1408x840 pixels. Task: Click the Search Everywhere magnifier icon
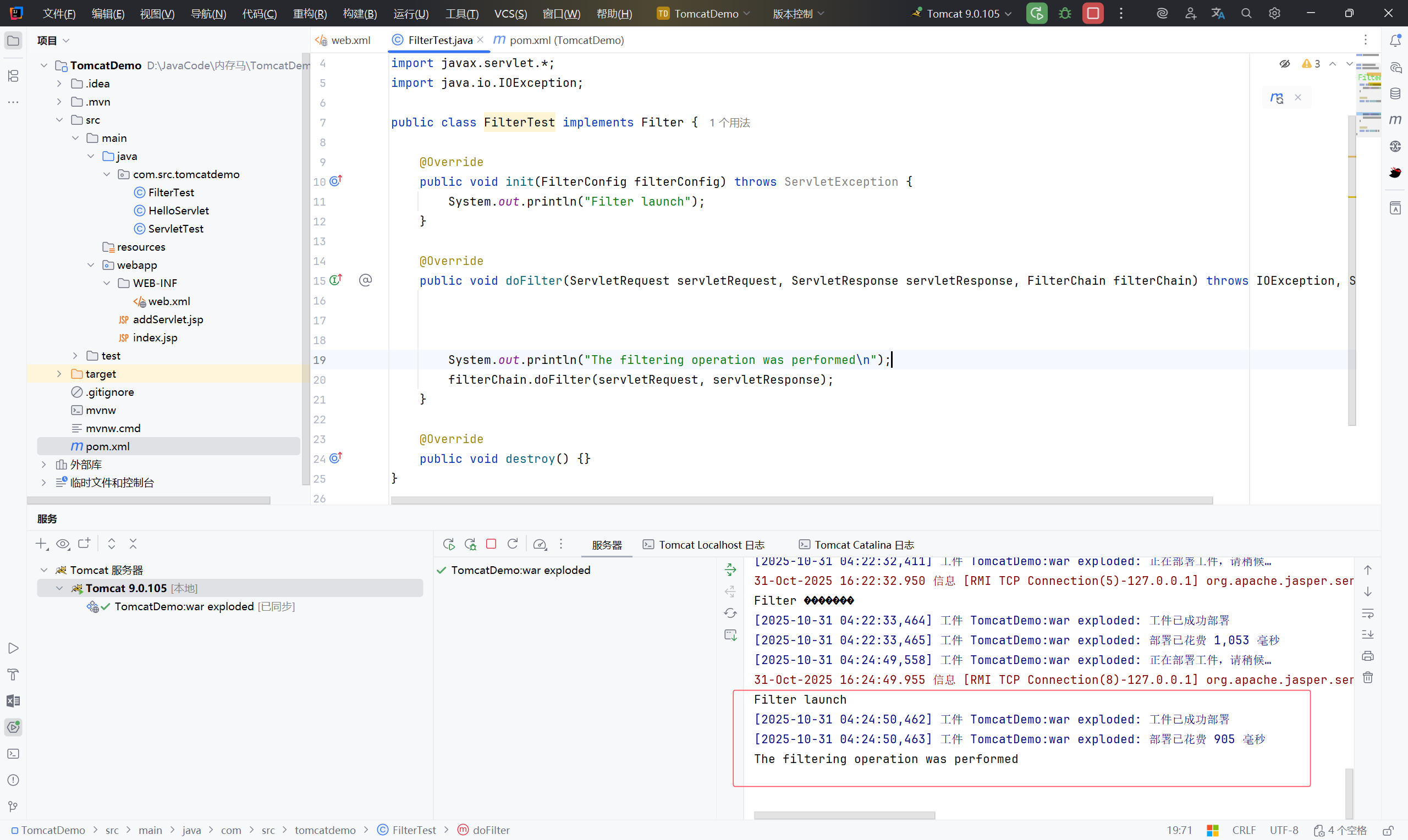coord(1246,14)
